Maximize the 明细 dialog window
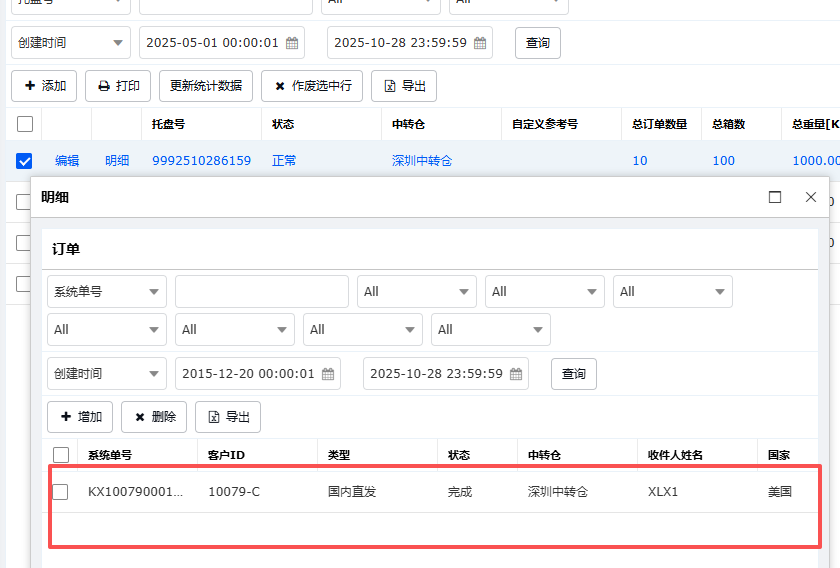 [775, 197]
